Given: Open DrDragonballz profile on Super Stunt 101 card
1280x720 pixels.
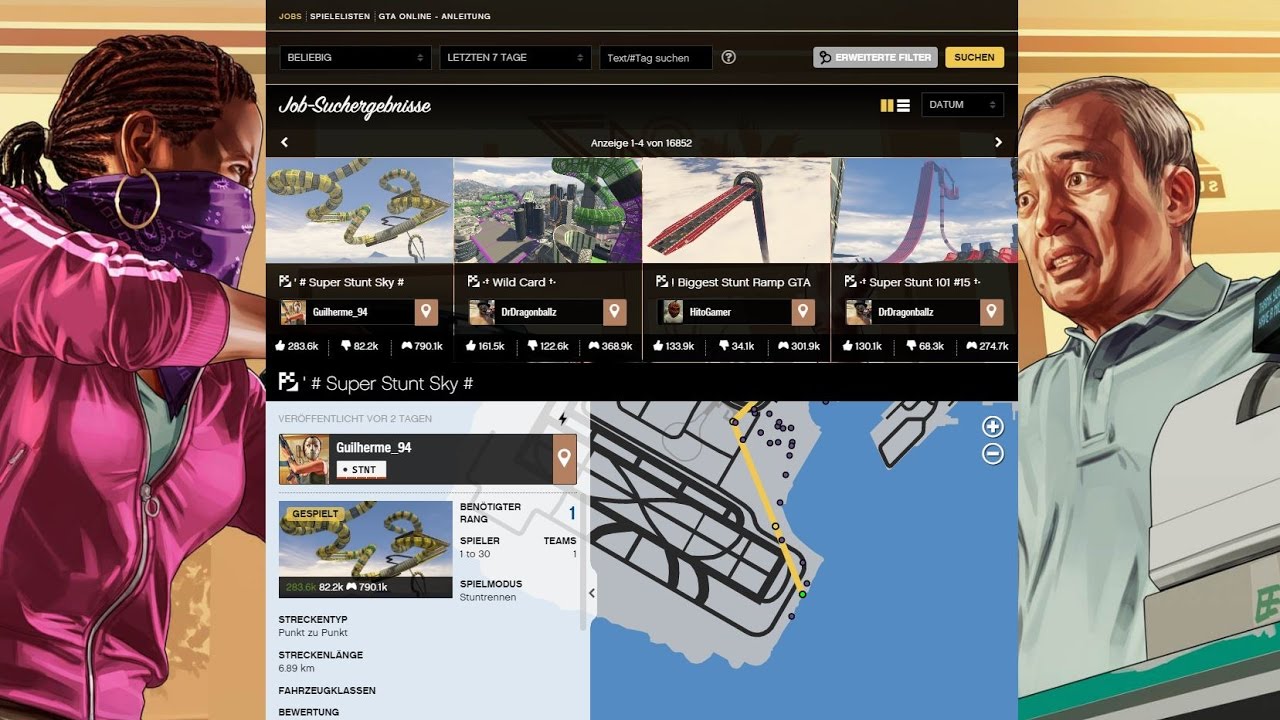Looking at the screenshot, I should point(911,312).
